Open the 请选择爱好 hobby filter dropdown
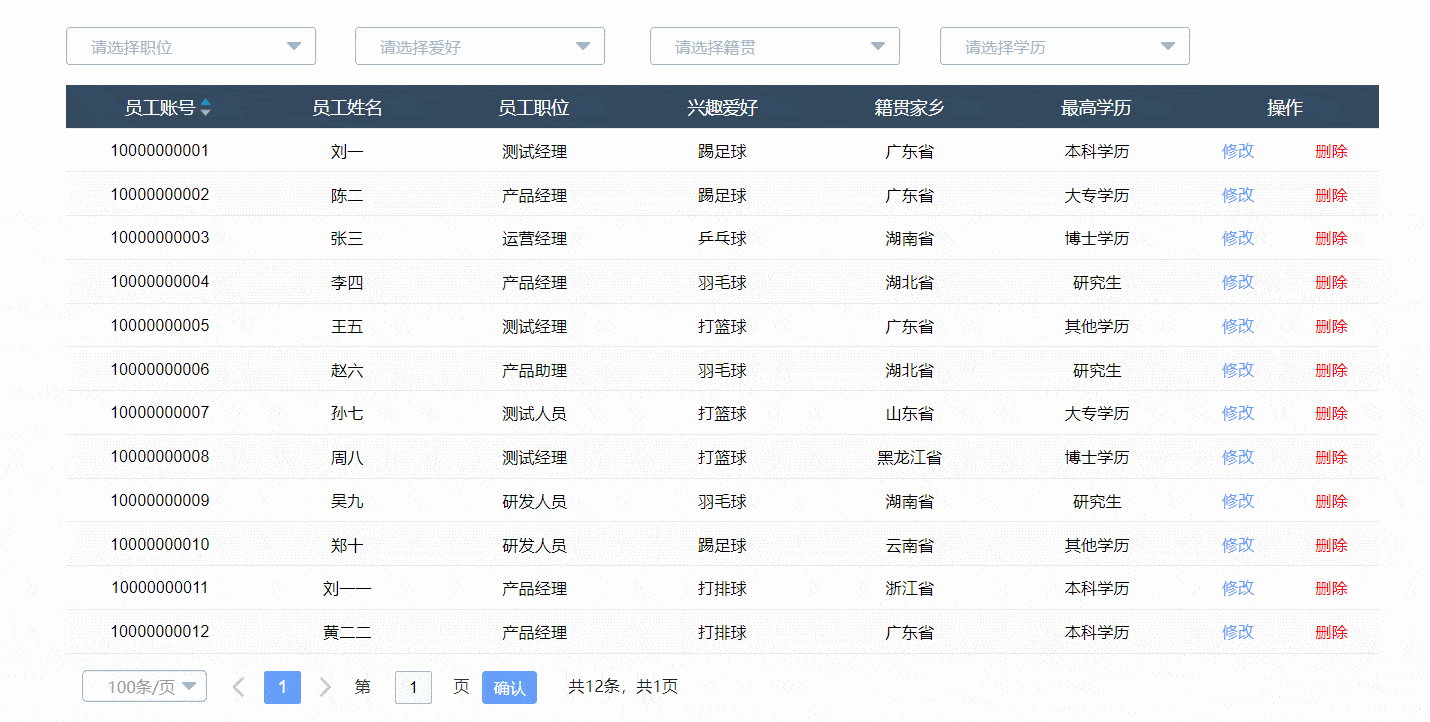This screenshot has width=1430, height=722. (x=583, y=45)
